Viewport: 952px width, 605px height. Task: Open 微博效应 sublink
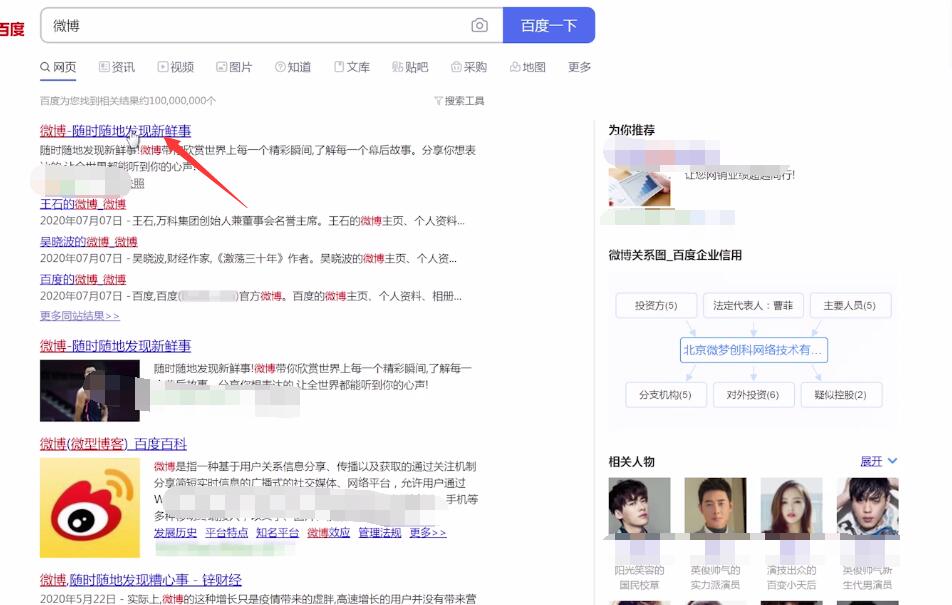coord(328,533)
